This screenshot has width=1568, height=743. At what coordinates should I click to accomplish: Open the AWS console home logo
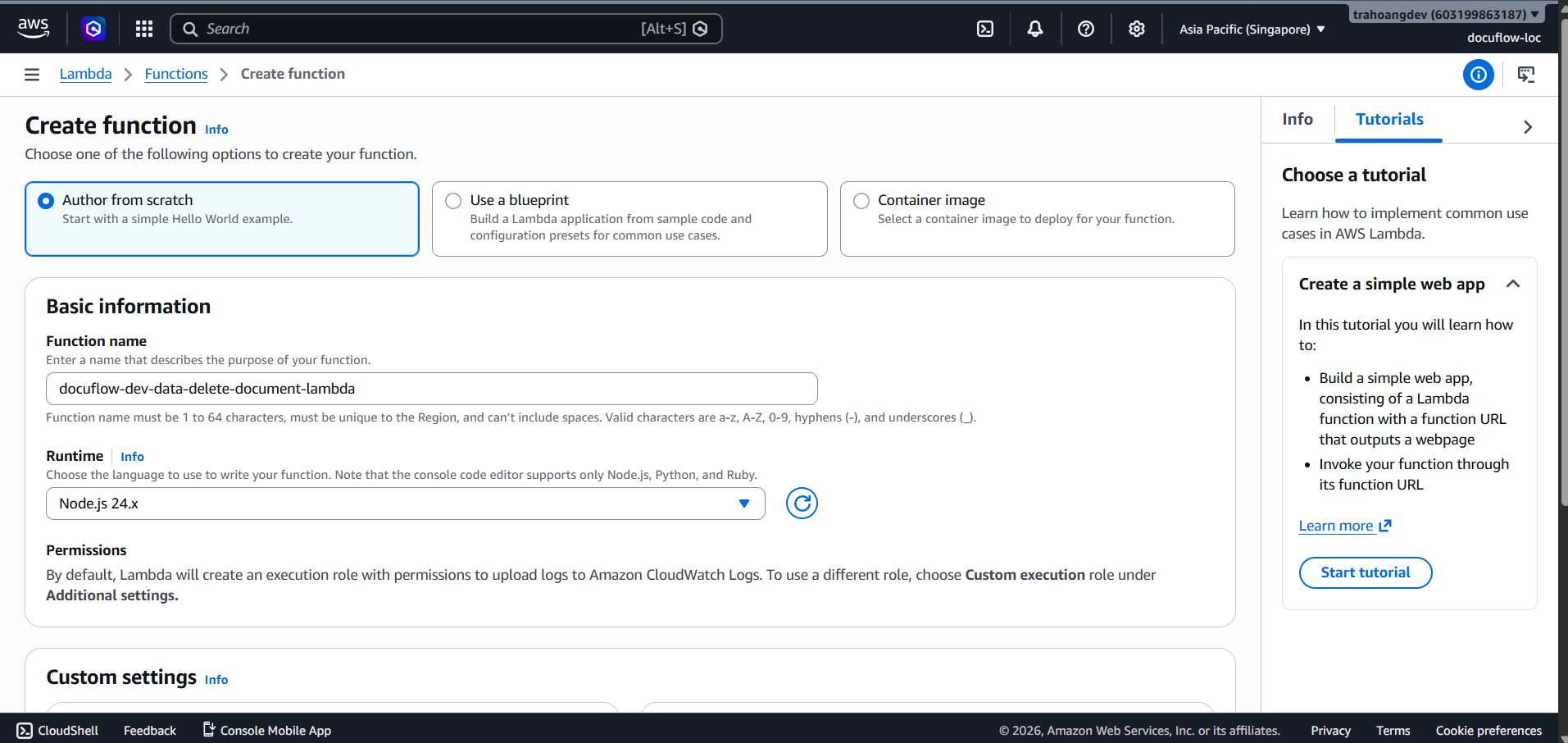(33, 28)
